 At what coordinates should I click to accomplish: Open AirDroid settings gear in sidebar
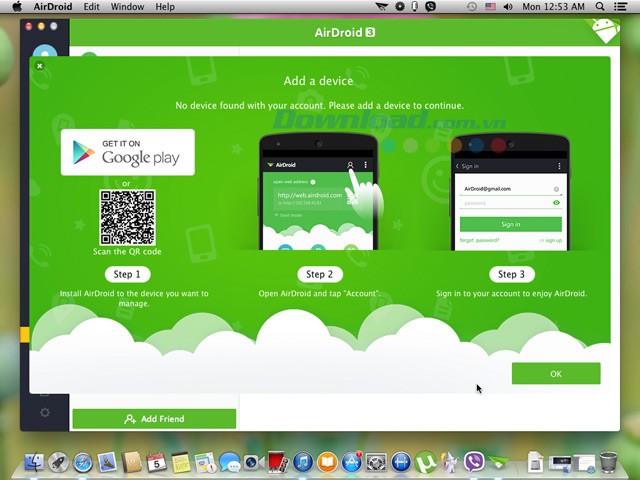pos(45,412)
